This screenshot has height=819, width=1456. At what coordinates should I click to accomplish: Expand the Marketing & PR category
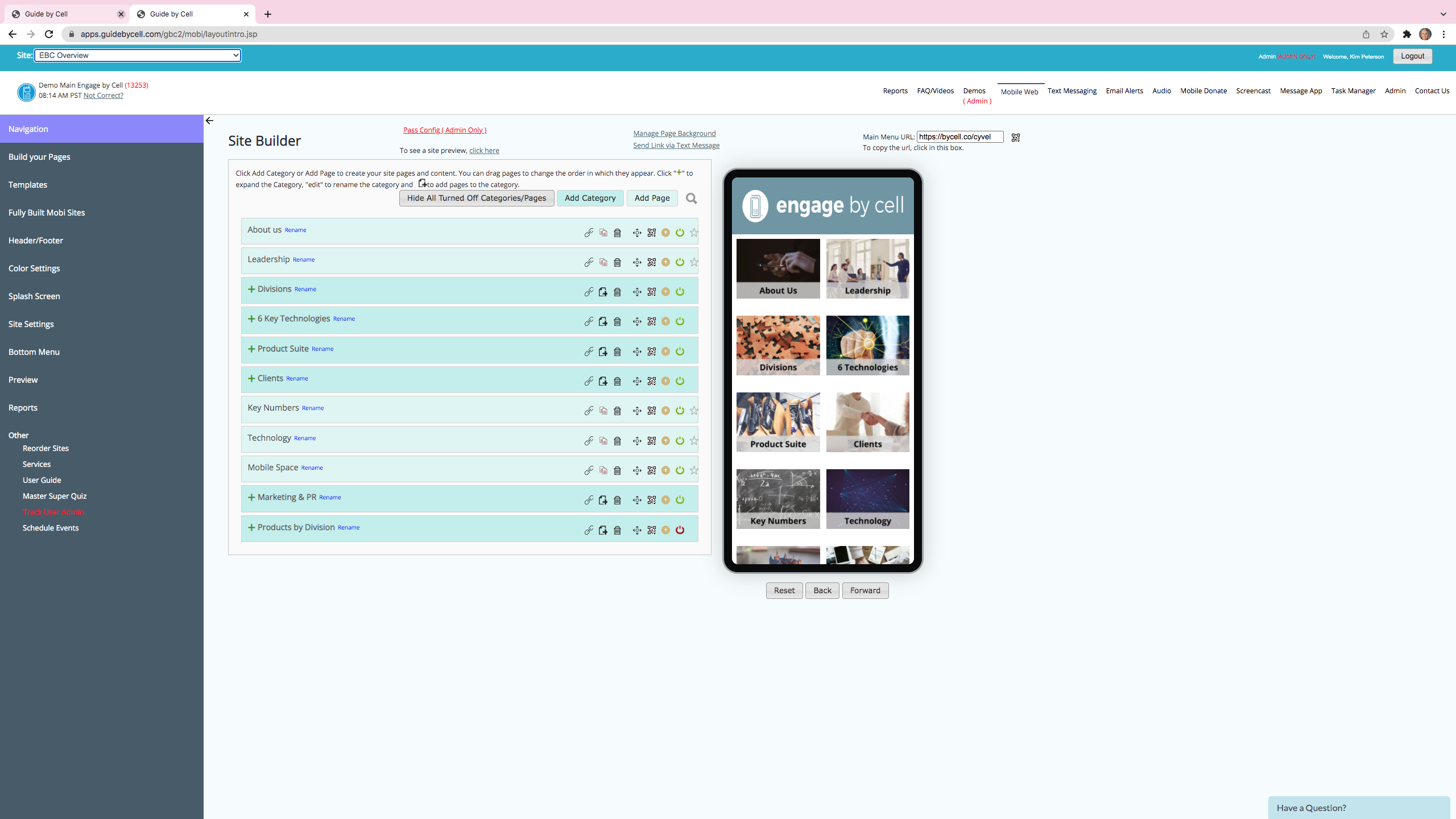251,497
